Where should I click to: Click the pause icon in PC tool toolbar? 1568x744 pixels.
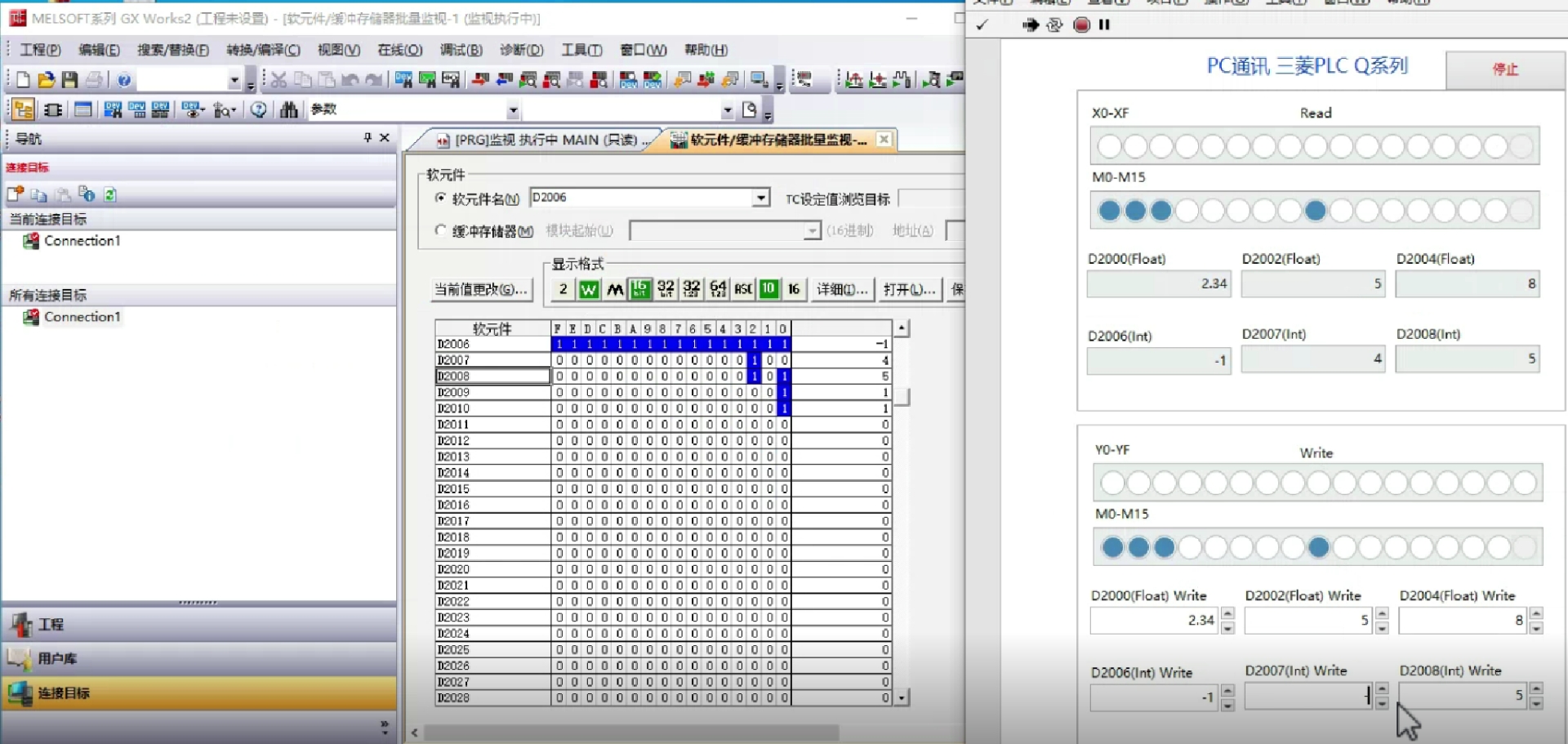pos(1104,25)
